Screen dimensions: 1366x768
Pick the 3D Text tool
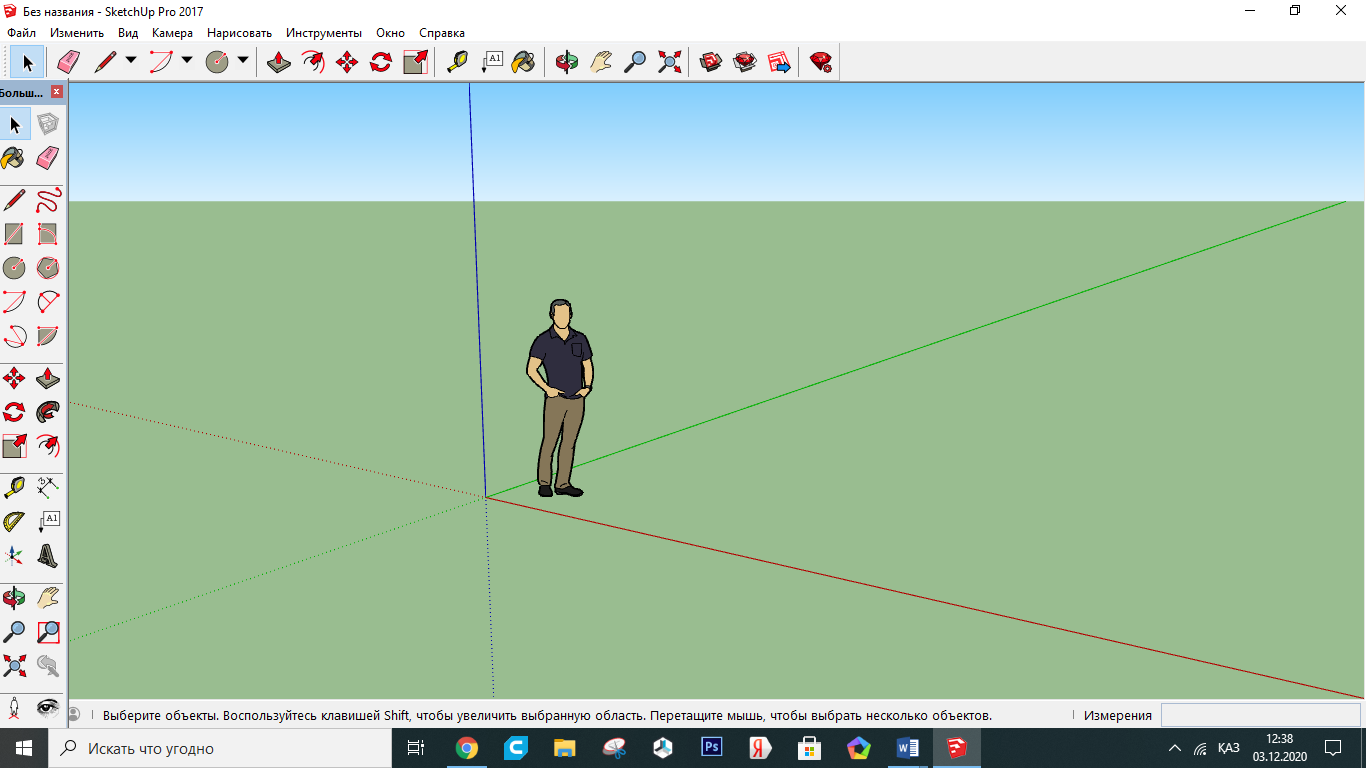point(48,555)
